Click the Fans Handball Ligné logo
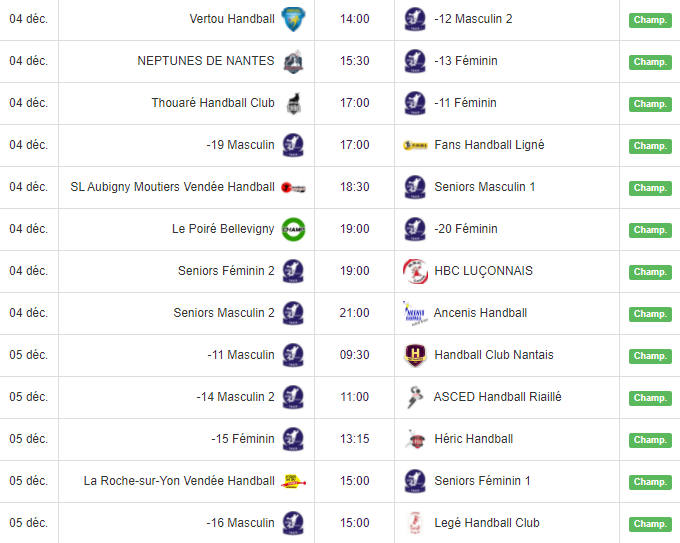The width and height of the screenshot is (680, 543). pyautogui.click(x=415, y=145)
